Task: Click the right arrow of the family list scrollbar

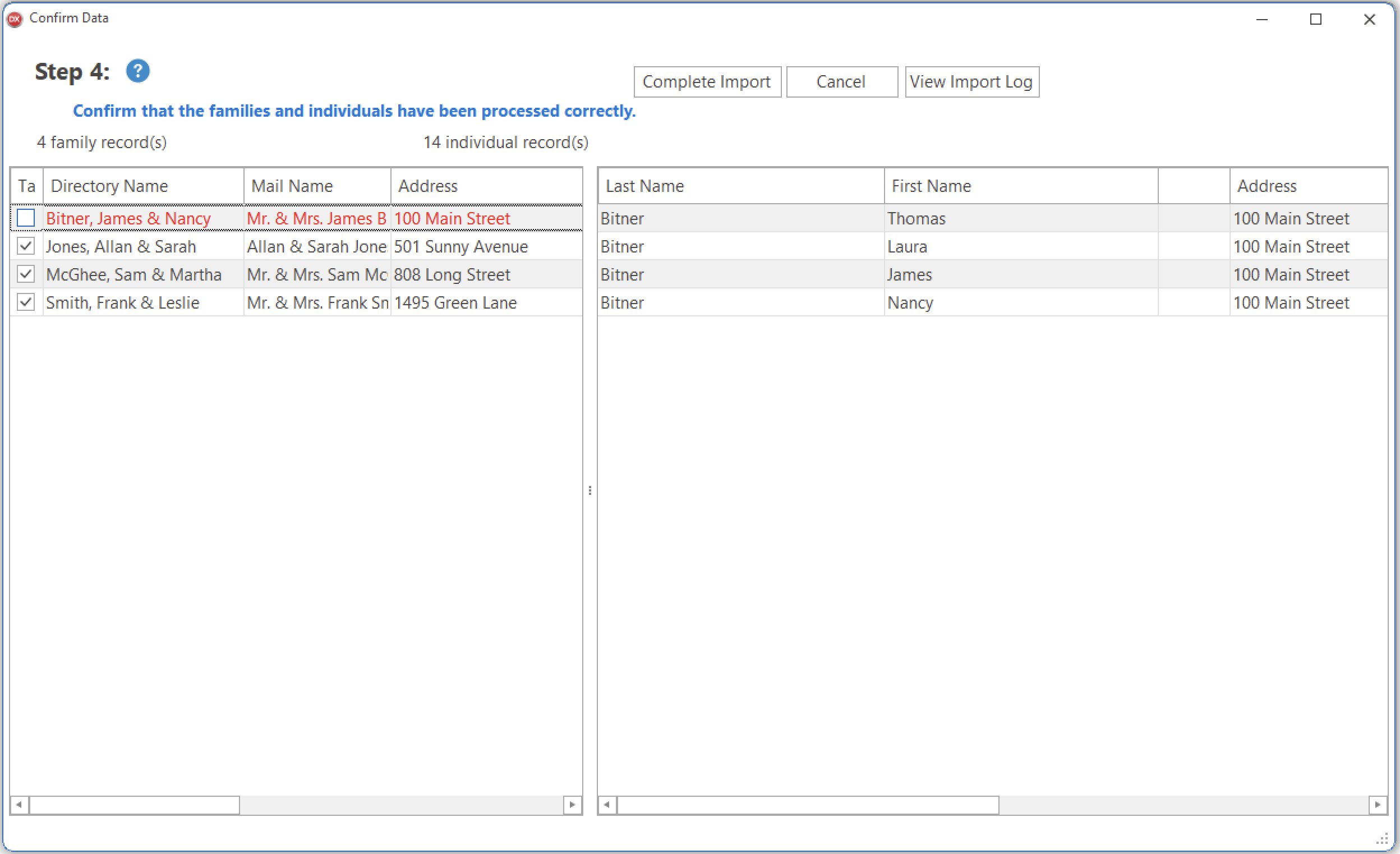Action: coord(573,805)
